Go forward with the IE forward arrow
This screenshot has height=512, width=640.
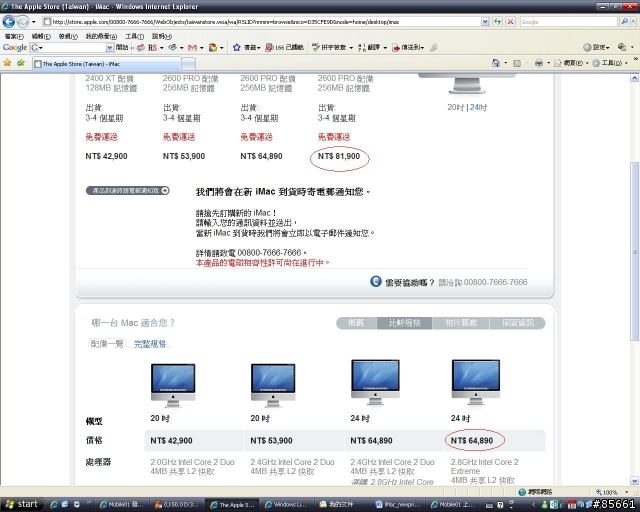tap(23, 21)
